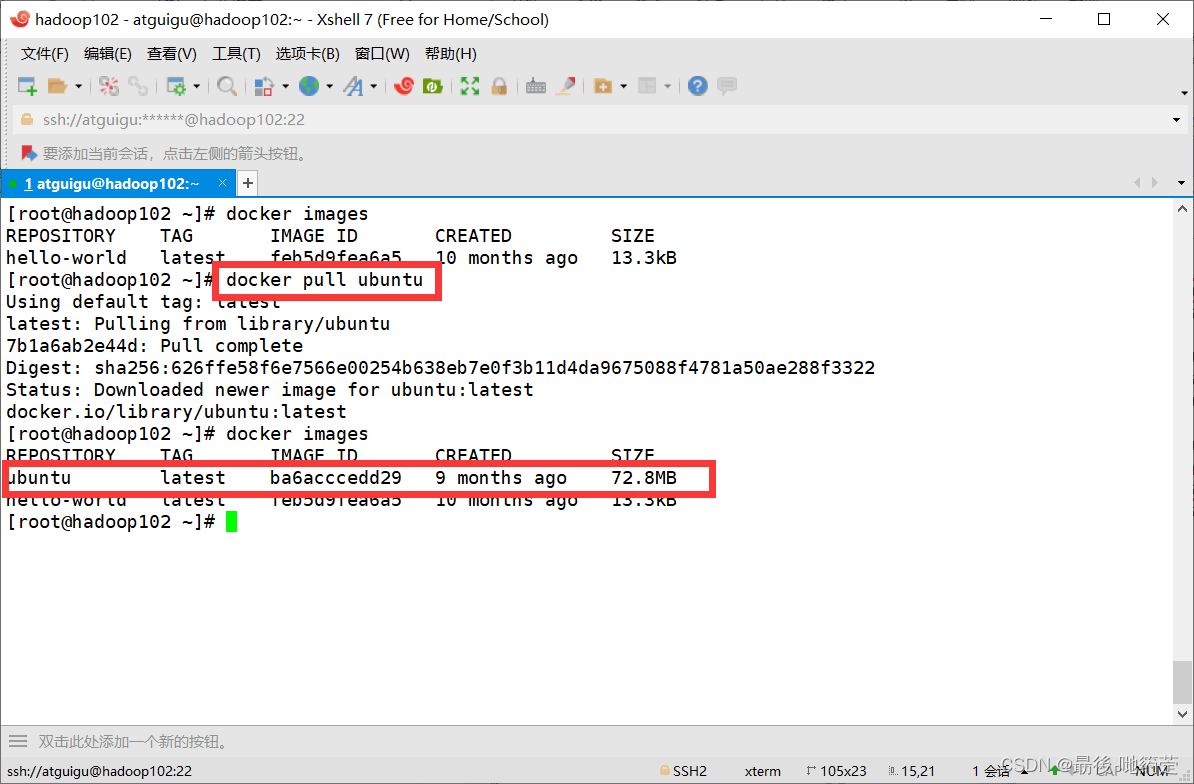
Task: Expand the open-session dropdown arrow
Action: pyautogui.click(x=78, y=87)
